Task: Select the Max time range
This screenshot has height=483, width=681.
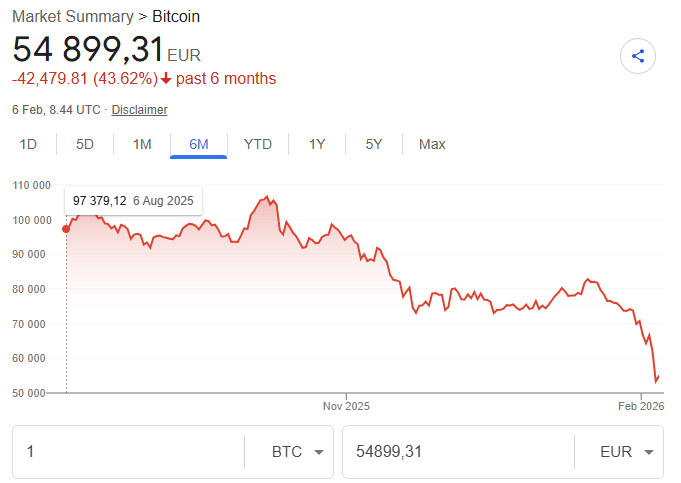Action: point(432,144)
